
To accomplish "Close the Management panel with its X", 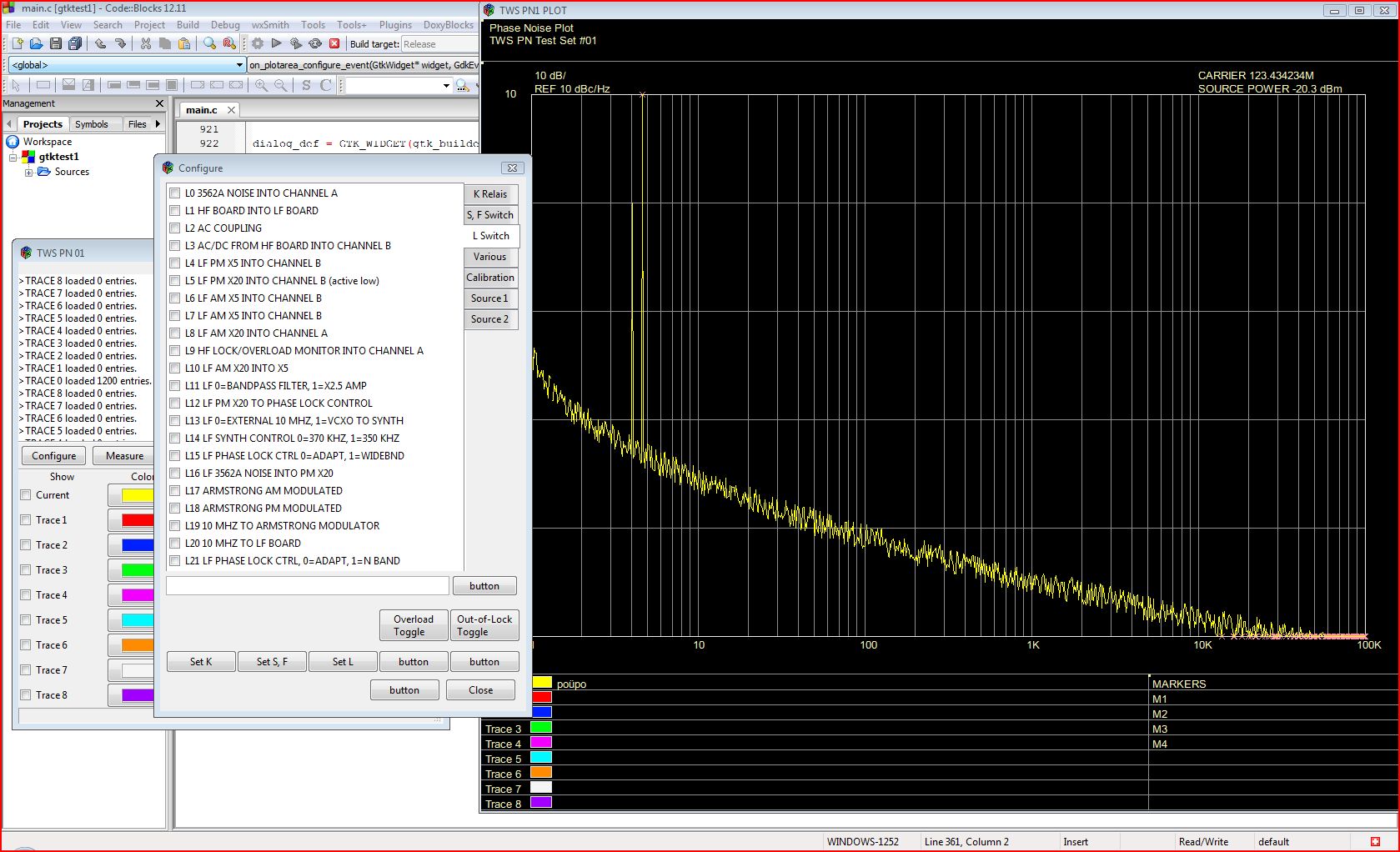I will coord(159,103).
